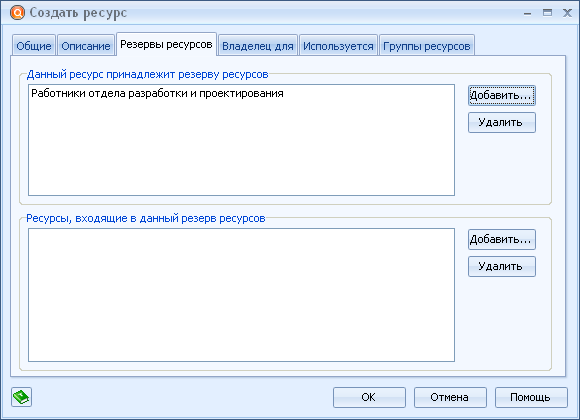This screenshot has width=580, height=420.
Task: Select the Резервы ресурсов tab
Action: click(166, 44)
